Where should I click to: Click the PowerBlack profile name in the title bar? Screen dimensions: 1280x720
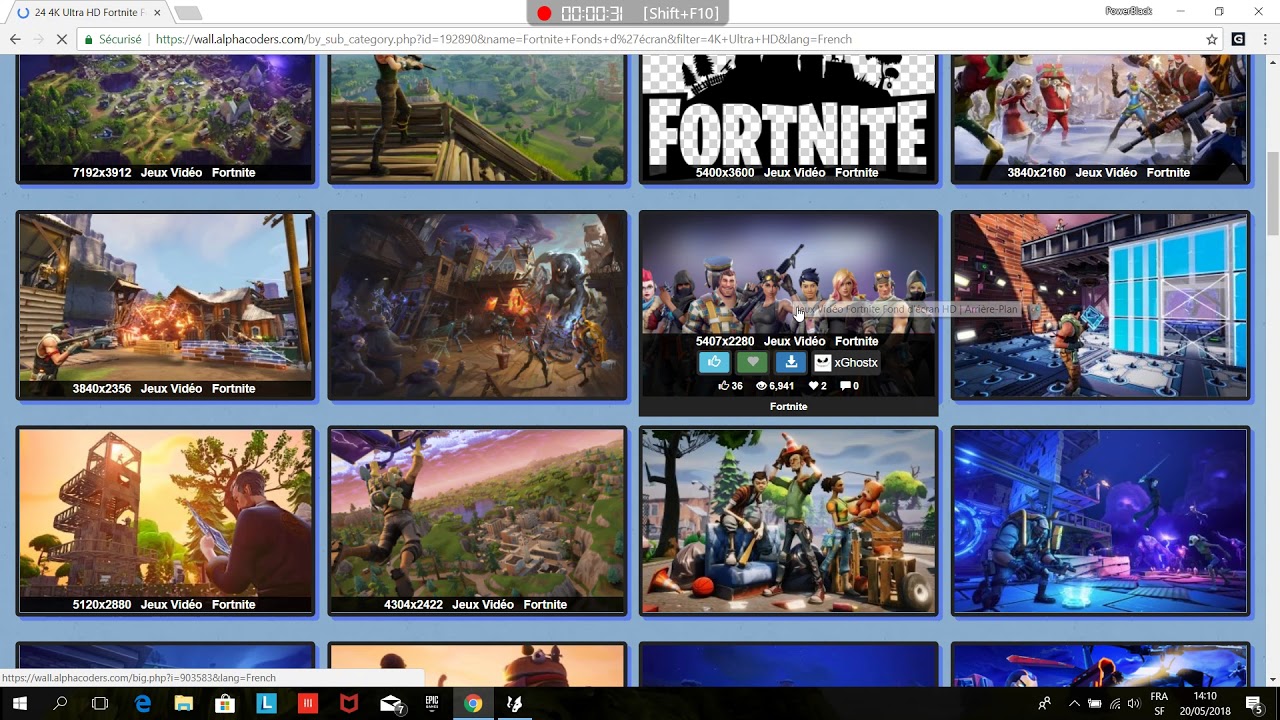1128,11
